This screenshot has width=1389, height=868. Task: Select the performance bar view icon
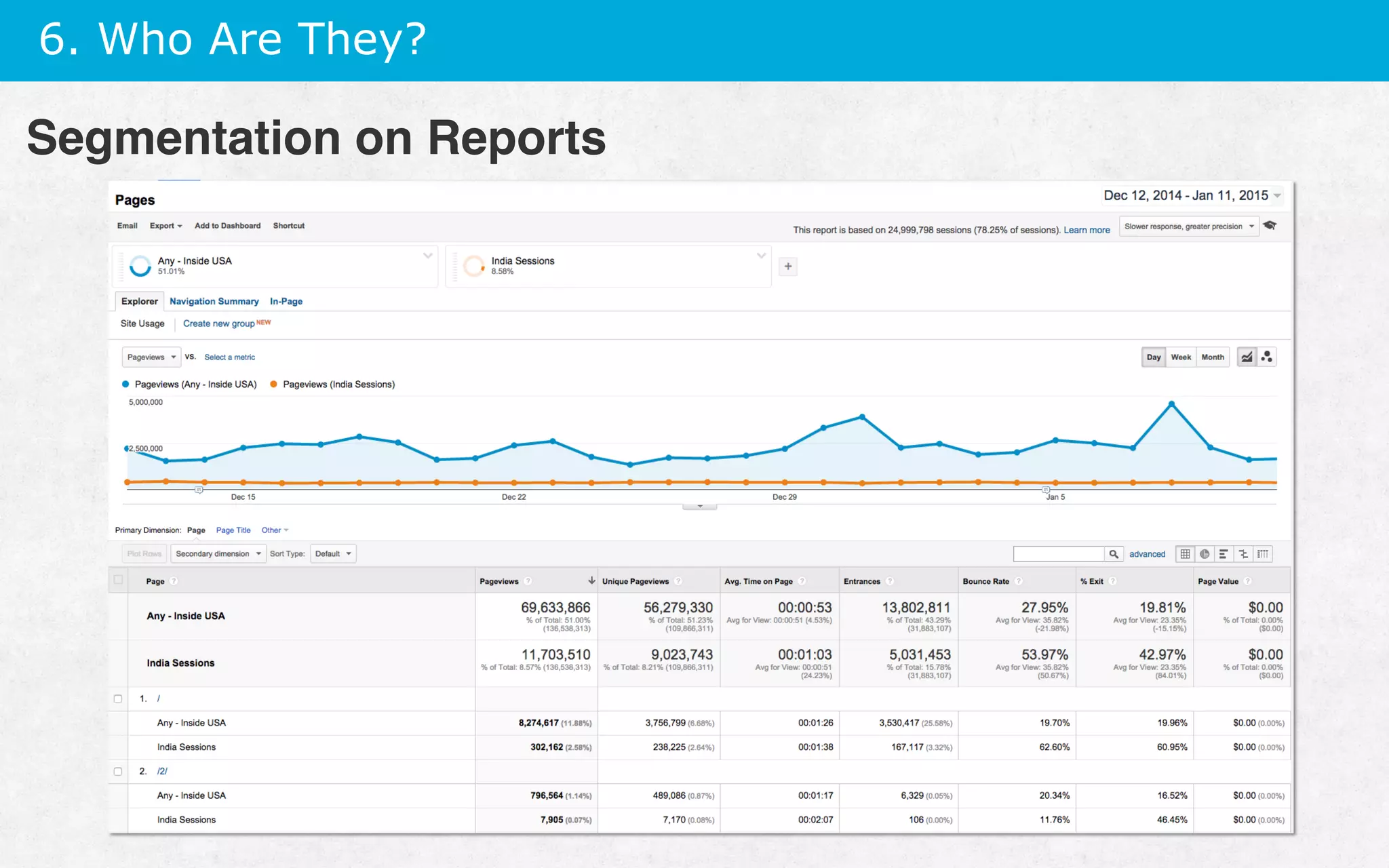click(1224, 554)
